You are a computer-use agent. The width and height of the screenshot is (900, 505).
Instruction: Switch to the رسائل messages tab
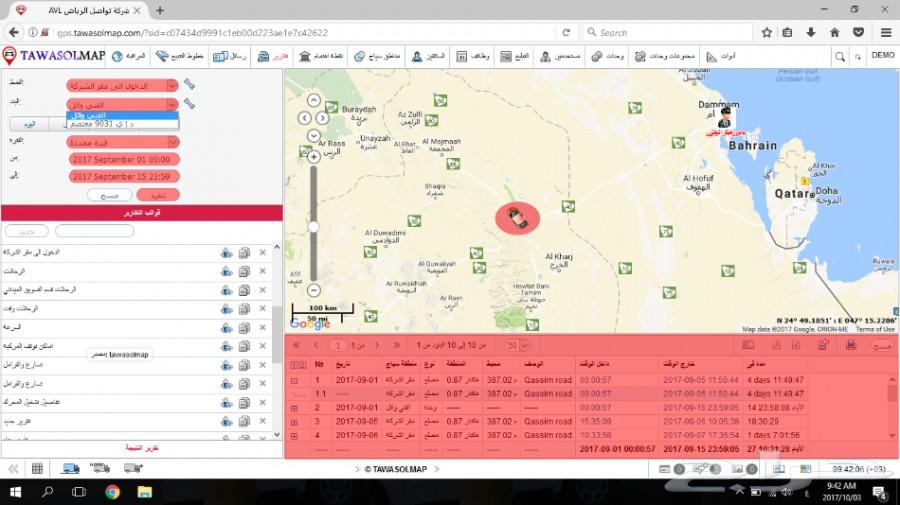pos(229,56)
